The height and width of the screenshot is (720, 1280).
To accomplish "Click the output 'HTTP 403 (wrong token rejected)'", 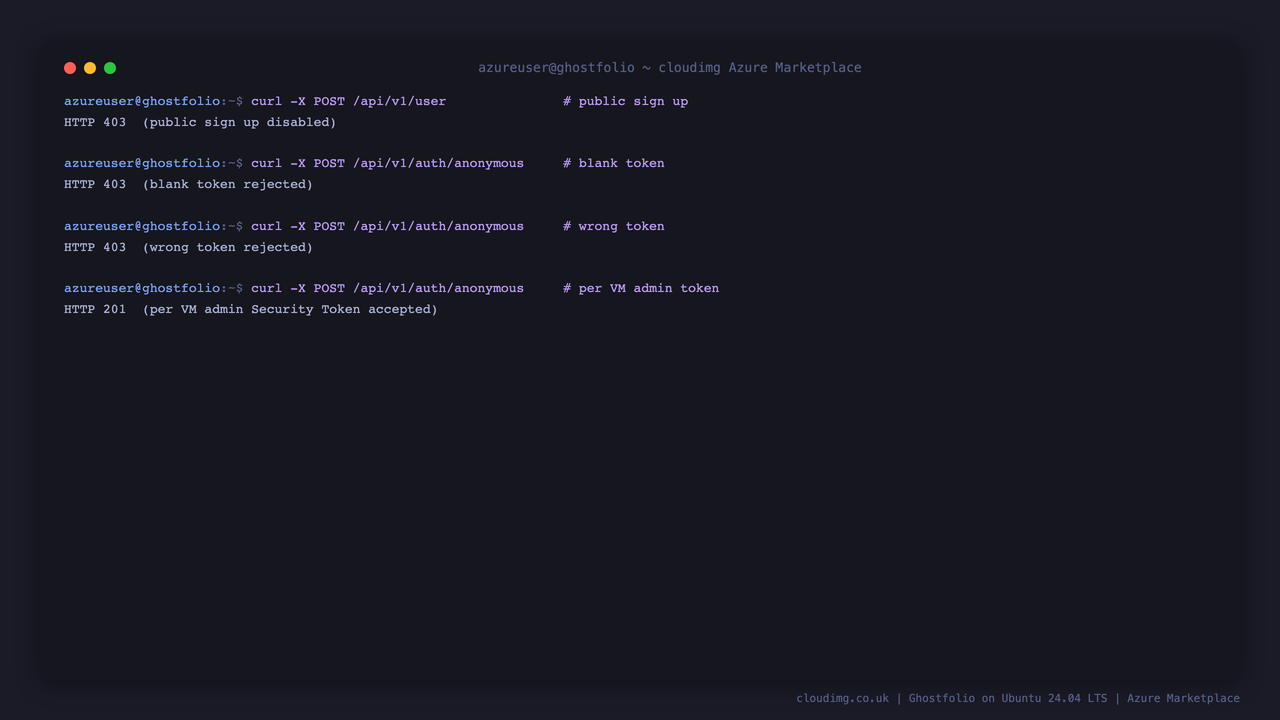I will coord(189,247).
